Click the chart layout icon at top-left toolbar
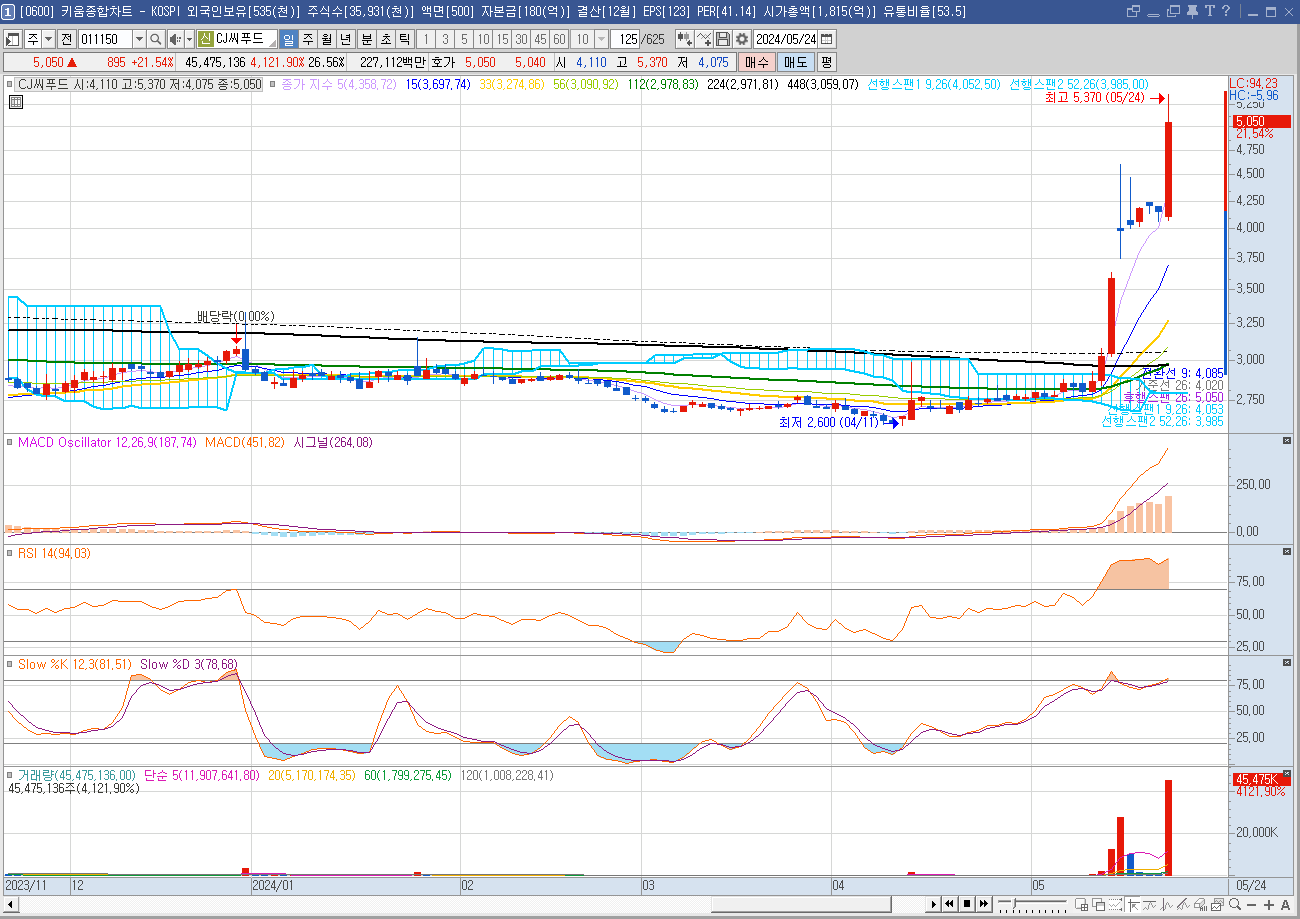 click(x=13, y=39)
